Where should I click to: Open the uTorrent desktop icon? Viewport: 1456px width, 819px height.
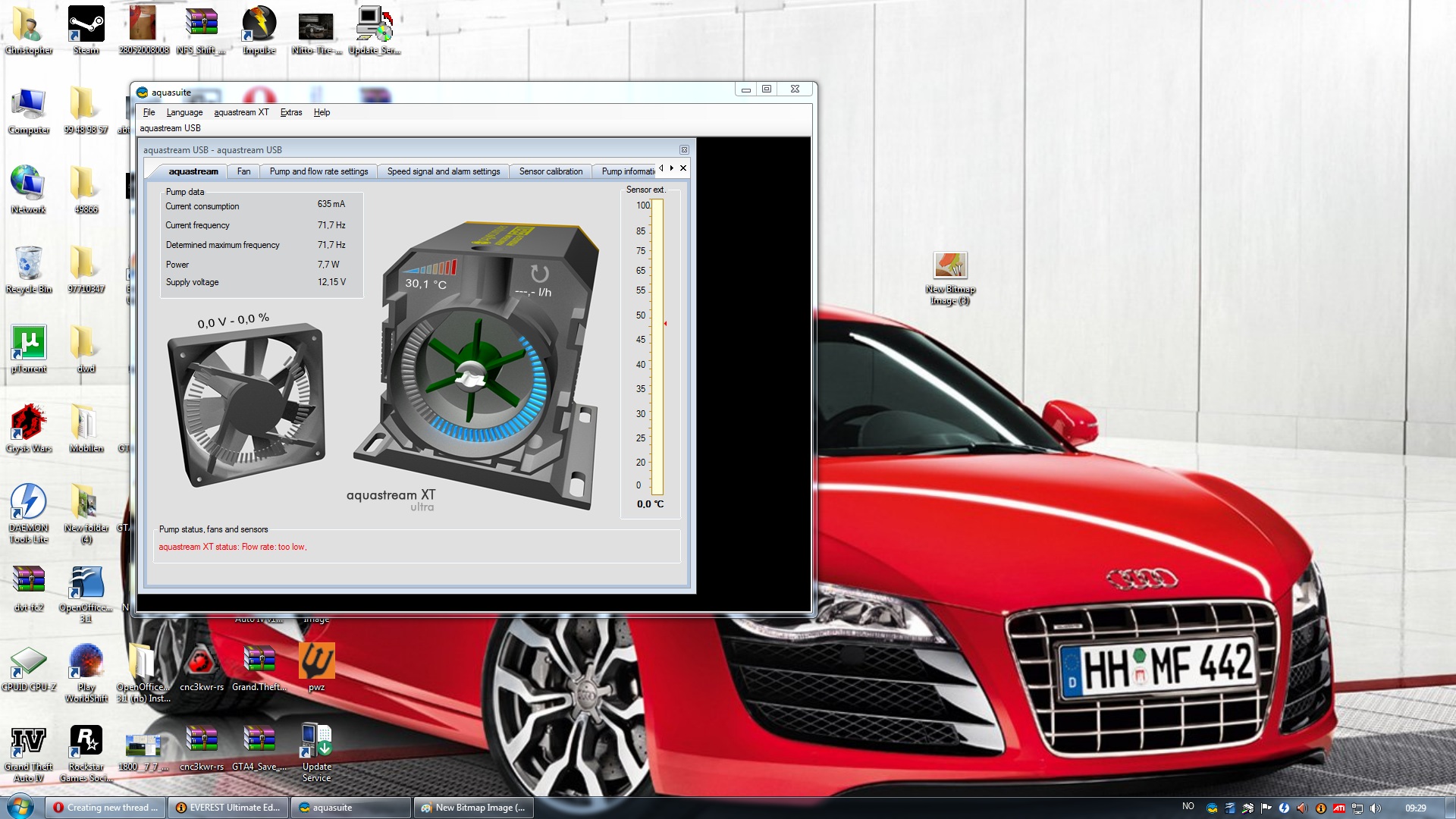point(29,344)
